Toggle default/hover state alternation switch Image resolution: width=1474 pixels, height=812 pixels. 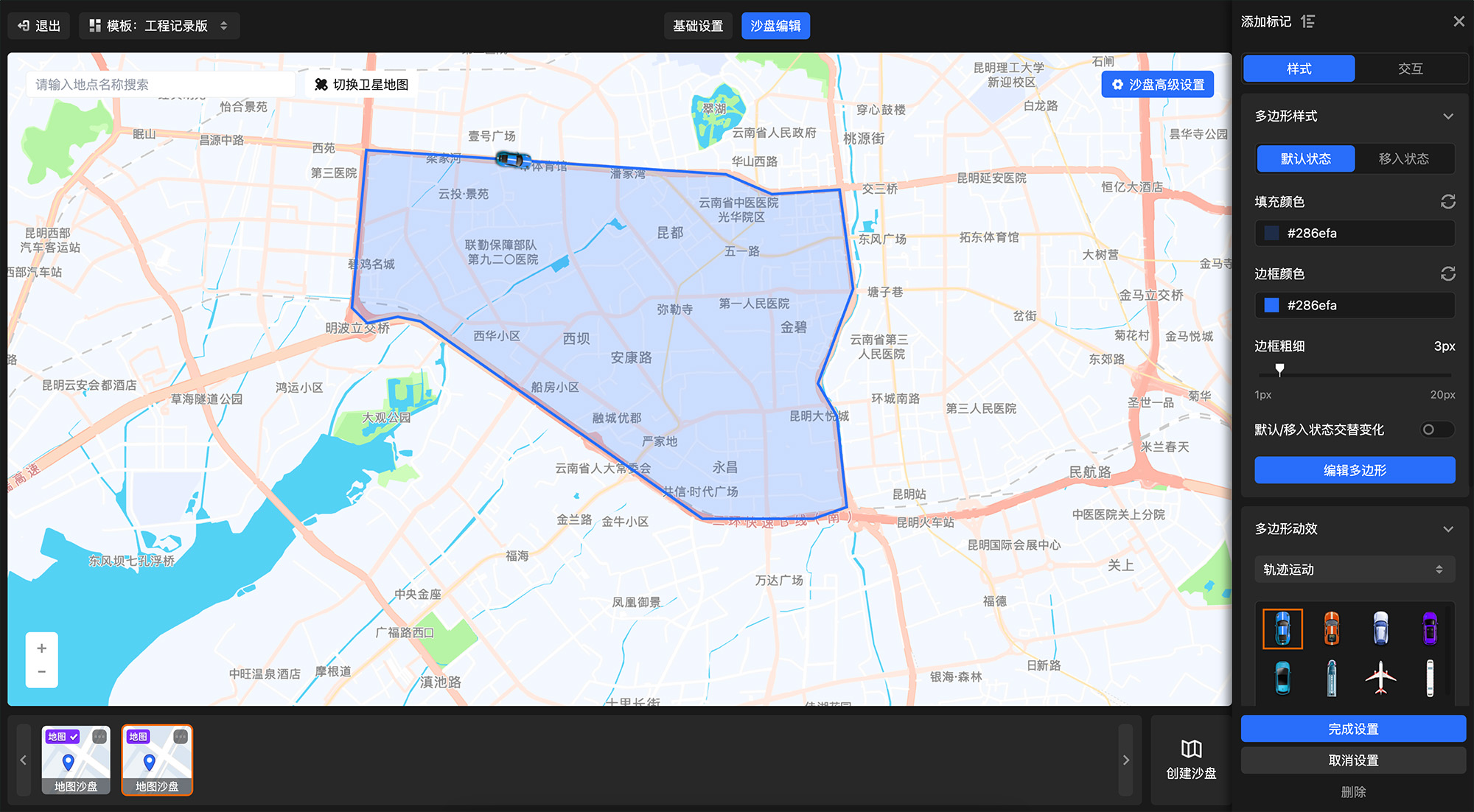point(1436,430)
